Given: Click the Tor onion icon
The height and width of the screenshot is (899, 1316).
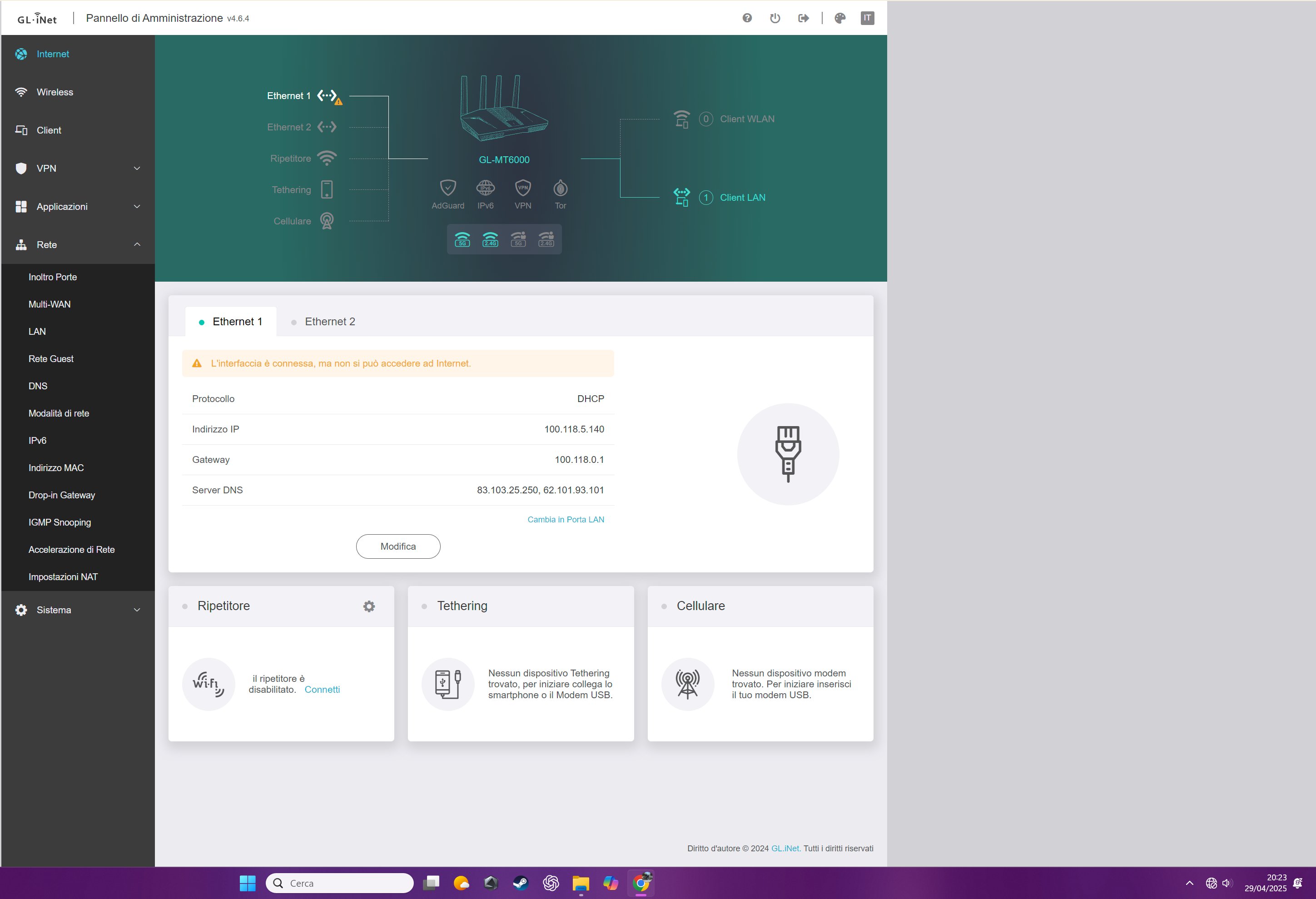Looking at the screenshot, I should click(560, 187).
